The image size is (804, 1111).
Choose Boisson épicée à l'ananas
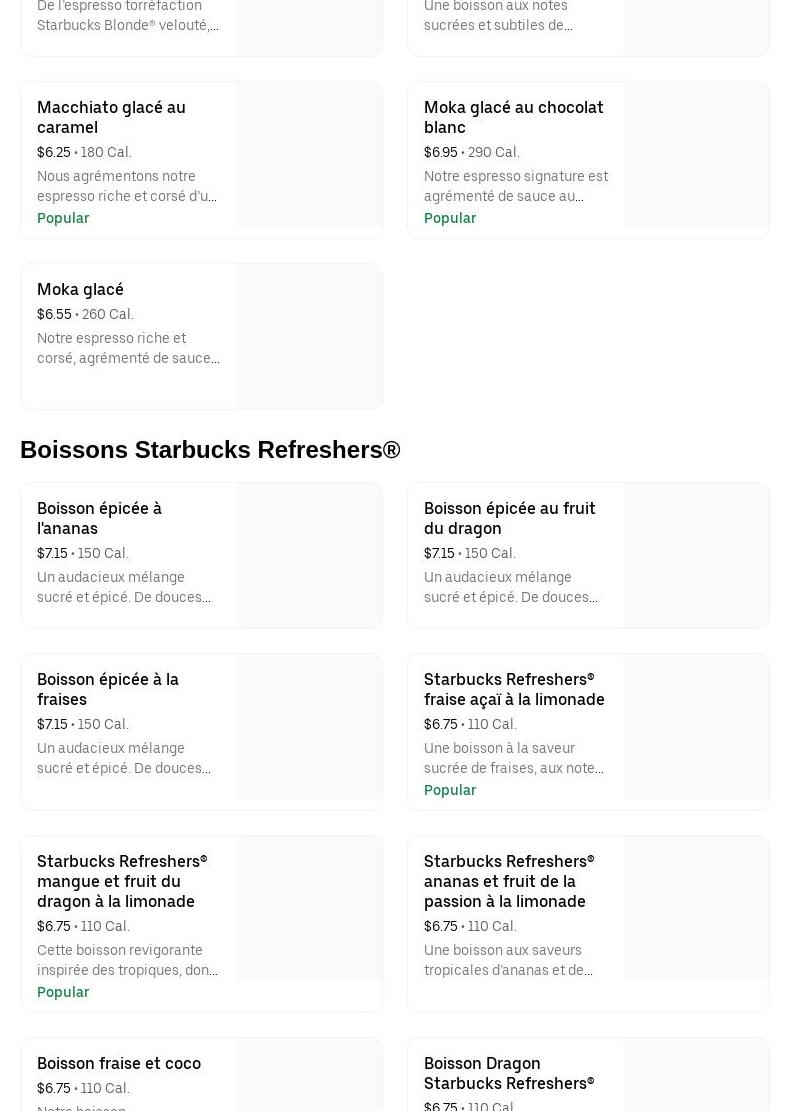[x=99, y=518]
